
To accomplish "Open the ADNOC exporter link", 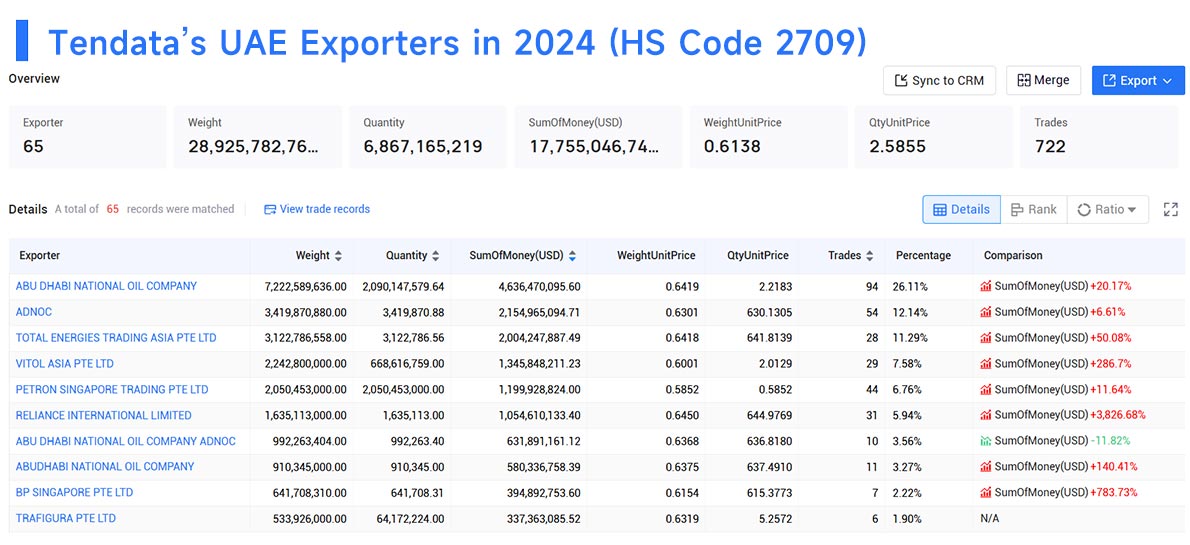I will pos(34,312).
